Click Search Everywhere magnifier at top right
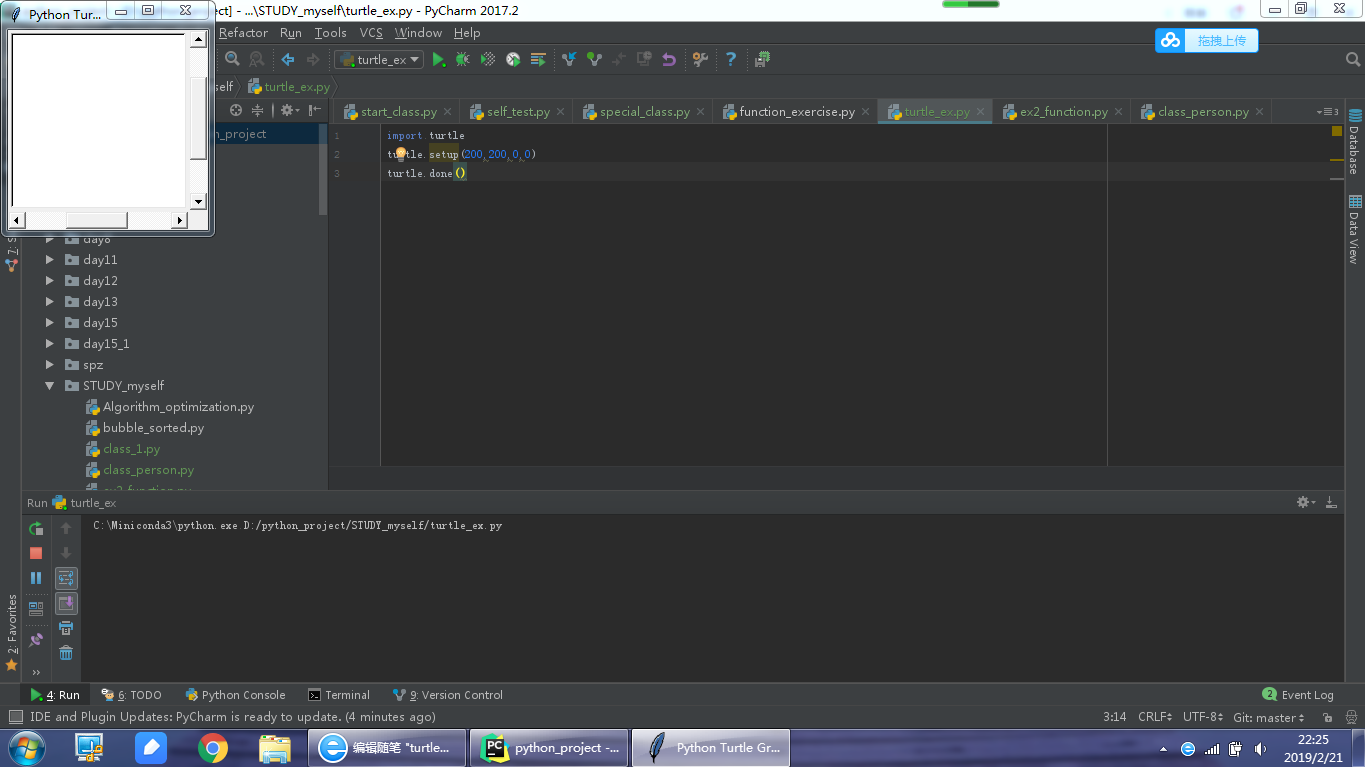The height and width of the screenshot is (767, 1365). coord(1352,60)
